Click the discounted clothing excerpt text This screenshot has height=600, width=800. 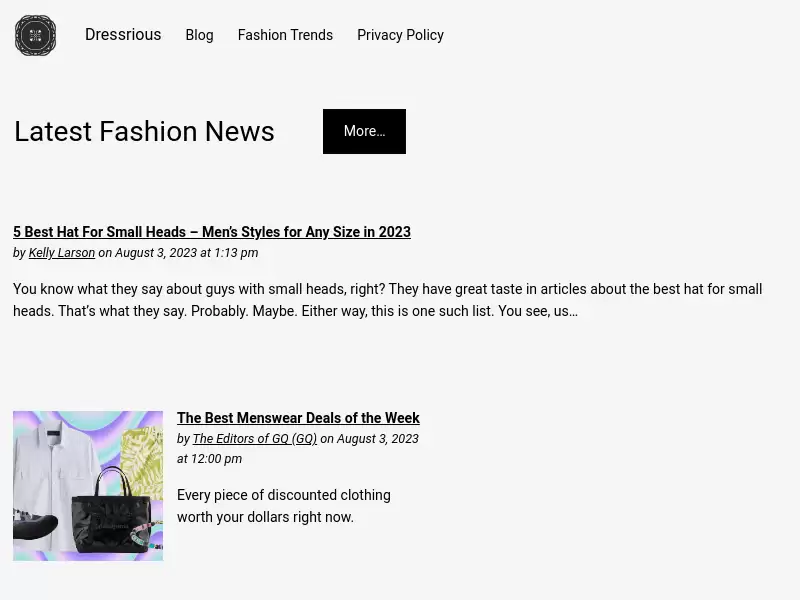tap(284, 506)
